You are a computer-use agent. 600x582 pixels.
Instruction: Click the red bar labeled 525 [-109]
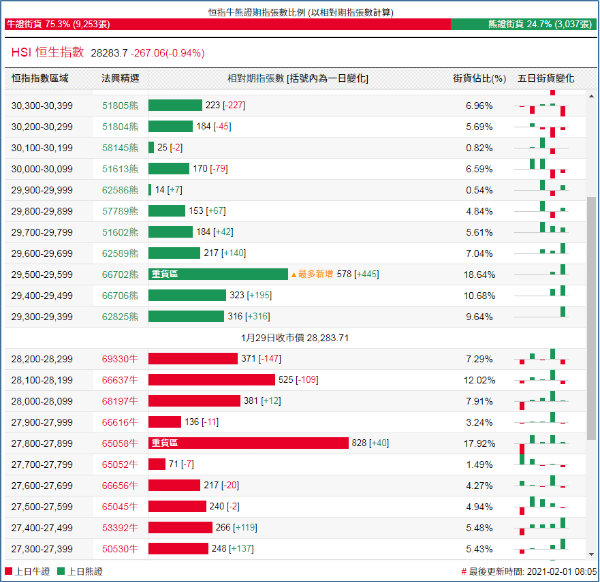click(212, 380)
